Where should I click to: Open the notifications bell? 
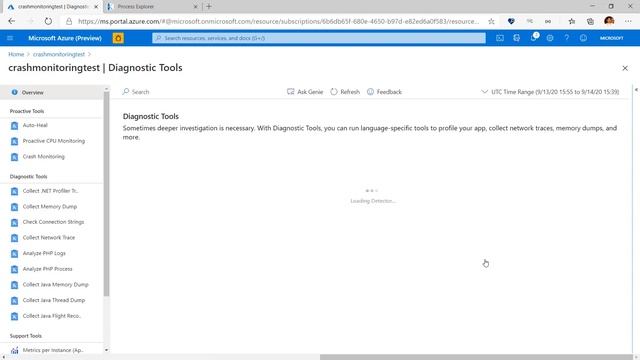pos(533,38)
